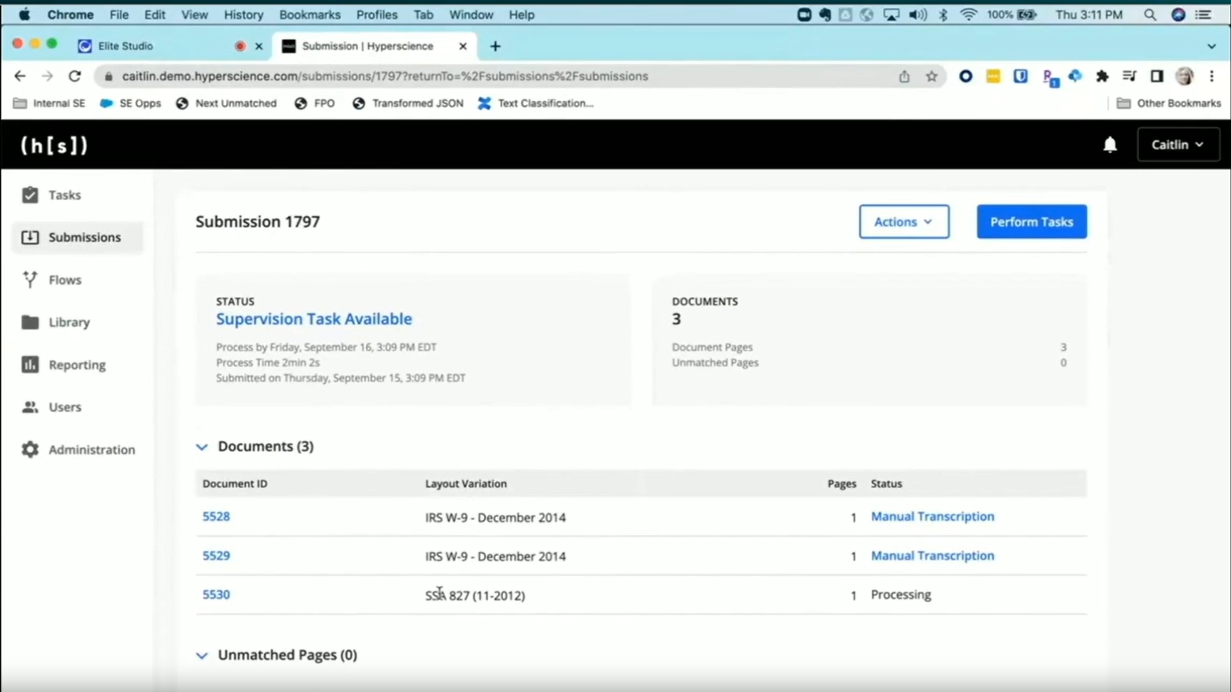Open the Profiles menu
The height and width of the screenshot is (692, 1231).
click(376, 15)
